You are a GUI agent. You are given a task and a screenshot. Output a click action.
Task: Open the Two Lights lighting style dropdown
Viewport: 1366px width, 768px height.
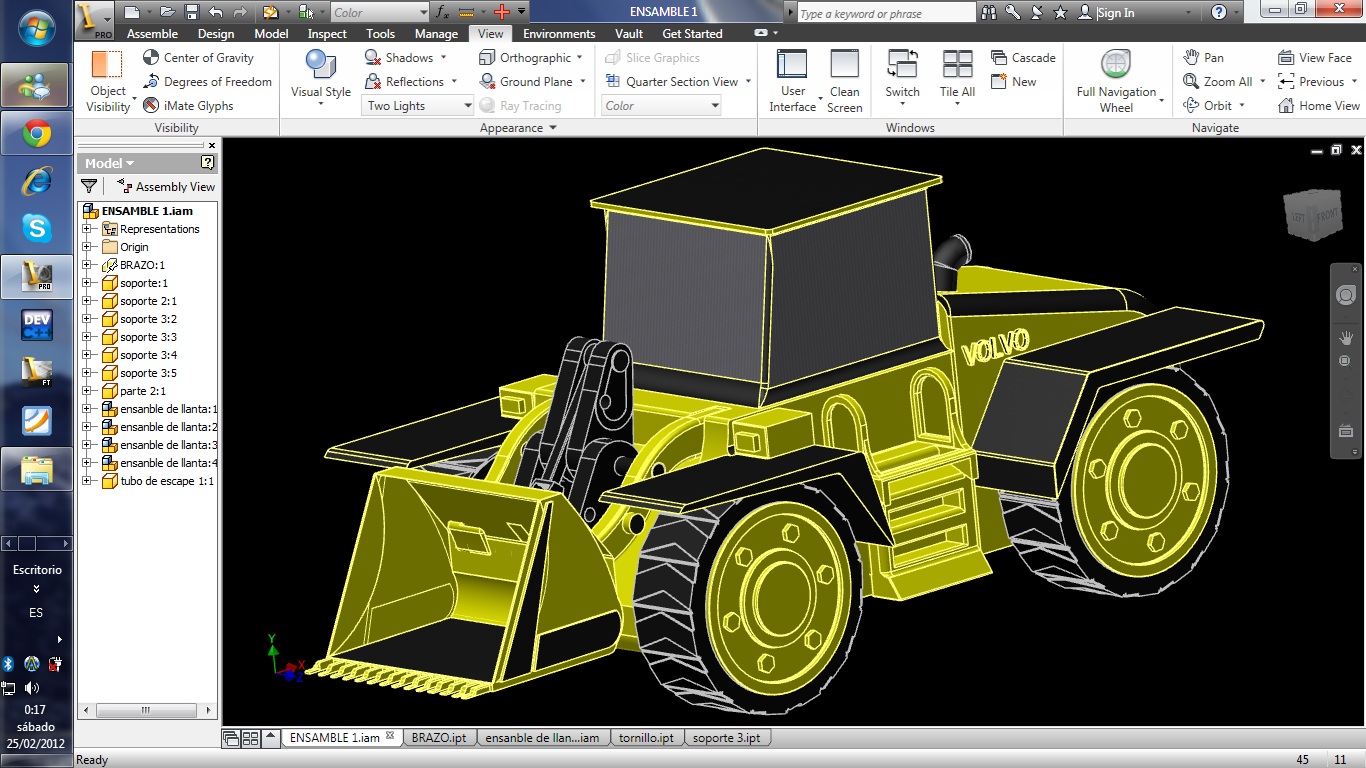417,105
